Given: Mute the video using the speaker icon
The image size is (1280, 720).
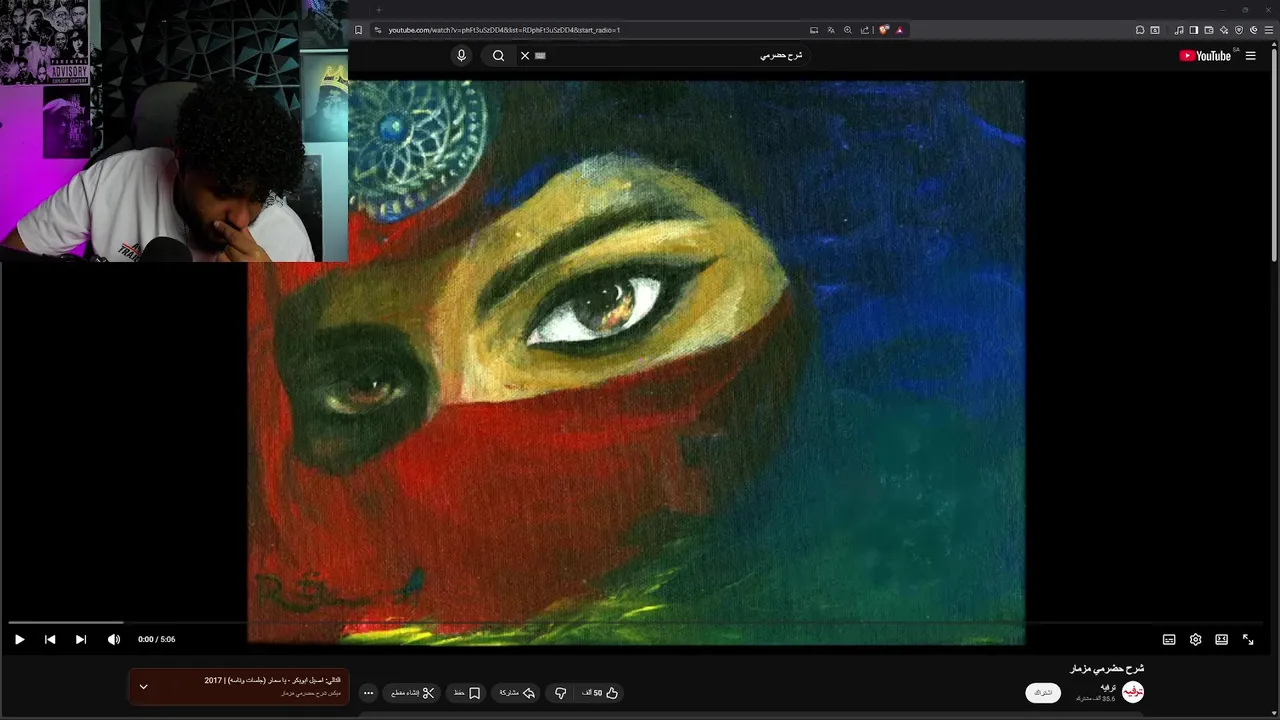Looking at the screenshot, I should pos(113,639).
